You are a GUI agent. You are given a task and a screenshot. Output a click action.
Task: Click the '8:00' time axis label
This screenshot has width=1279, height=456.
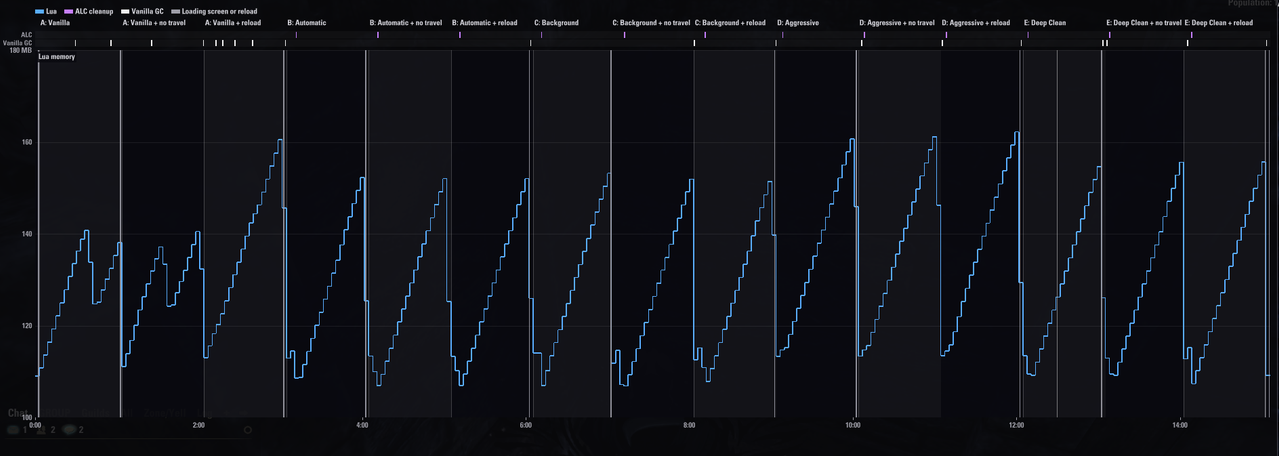point(689,425)
